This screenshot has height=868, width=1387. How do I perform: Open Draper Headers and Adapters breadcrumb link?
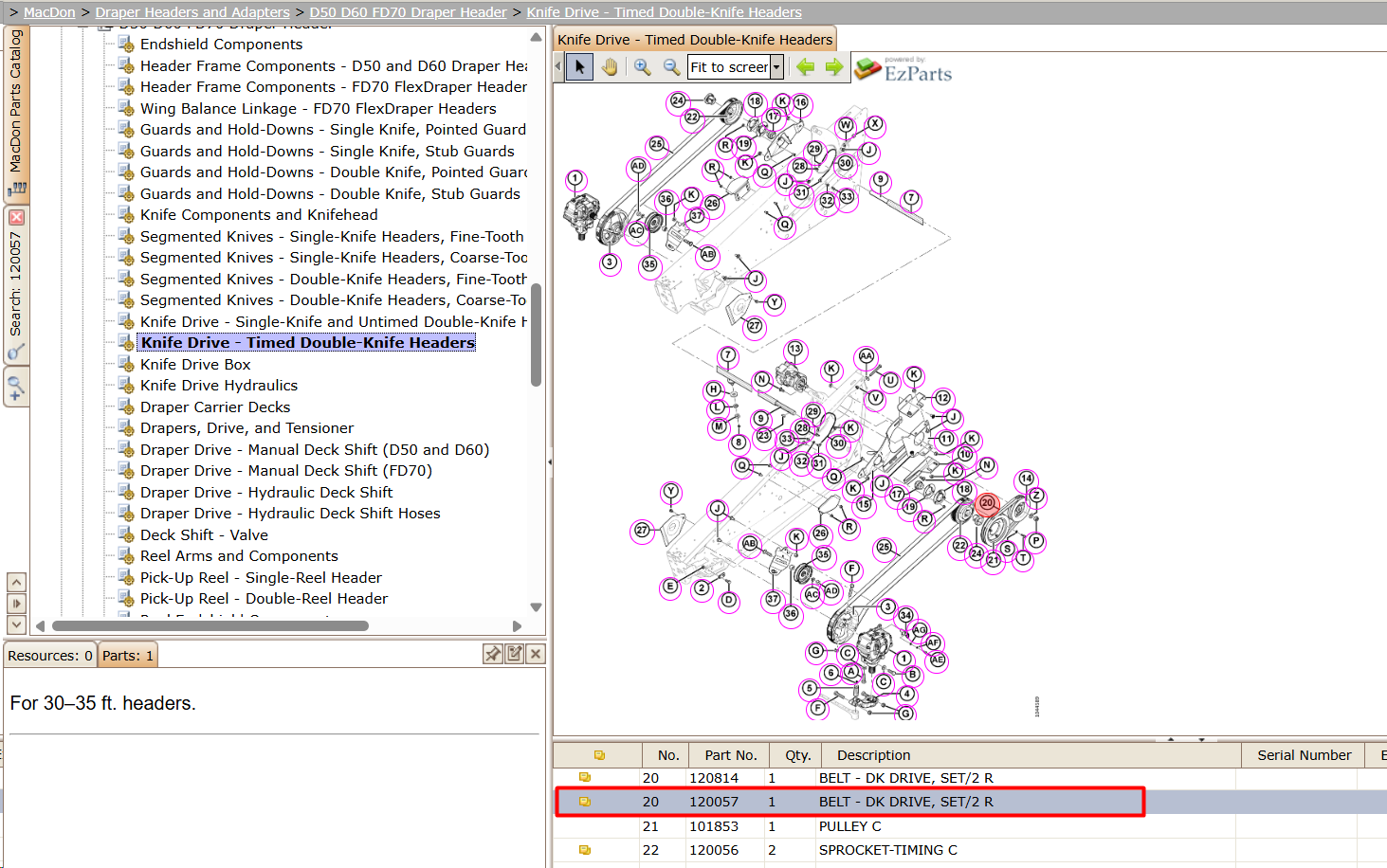(x=192, y=12)
